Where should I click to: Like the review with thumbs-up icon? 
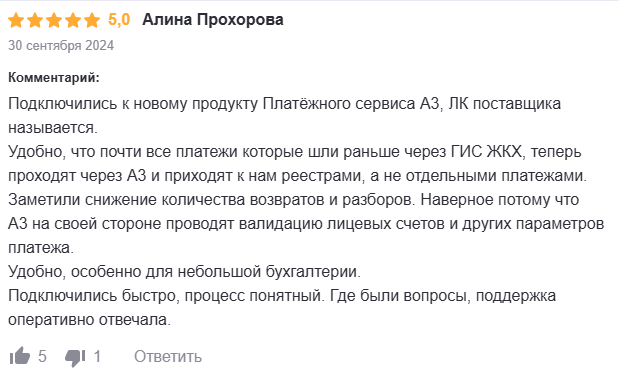click(x=20, y=356)
